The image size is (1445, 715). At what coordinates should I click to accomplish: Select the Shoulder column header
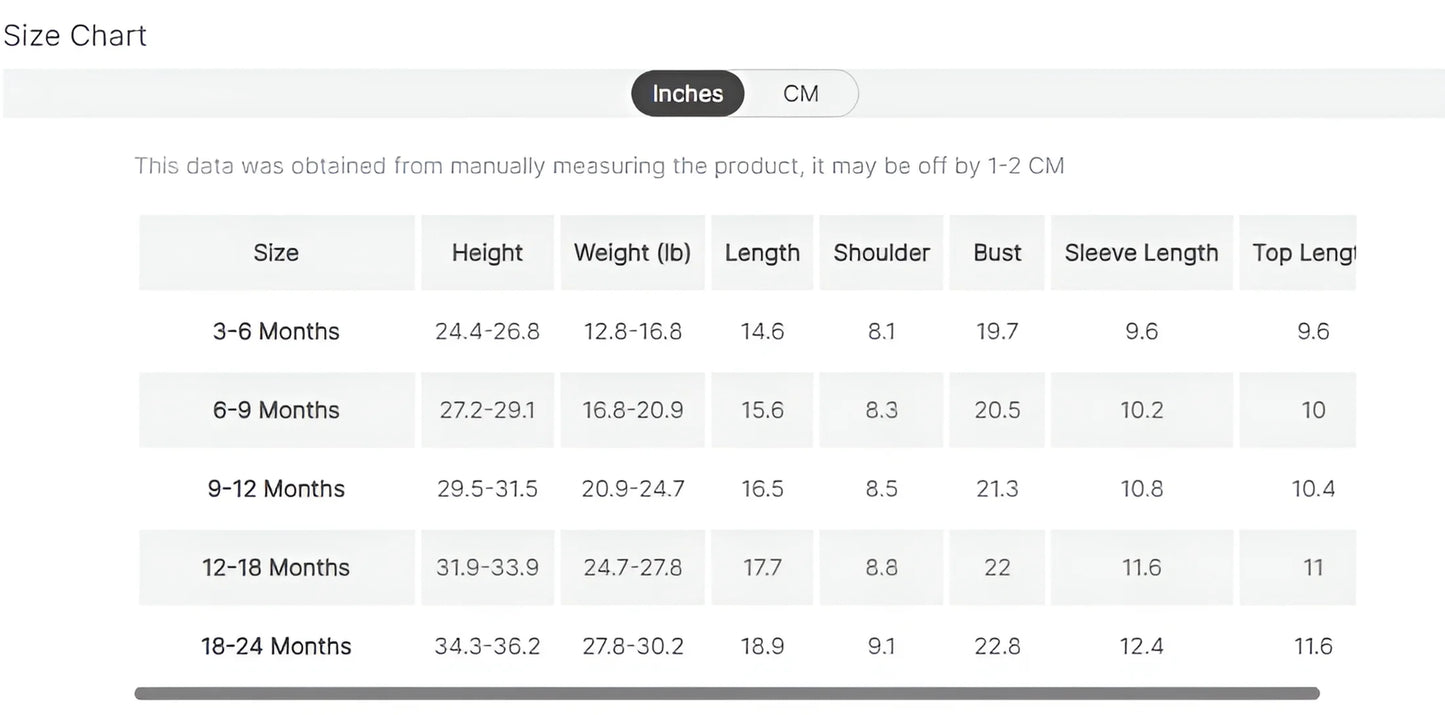coord(881,253)
